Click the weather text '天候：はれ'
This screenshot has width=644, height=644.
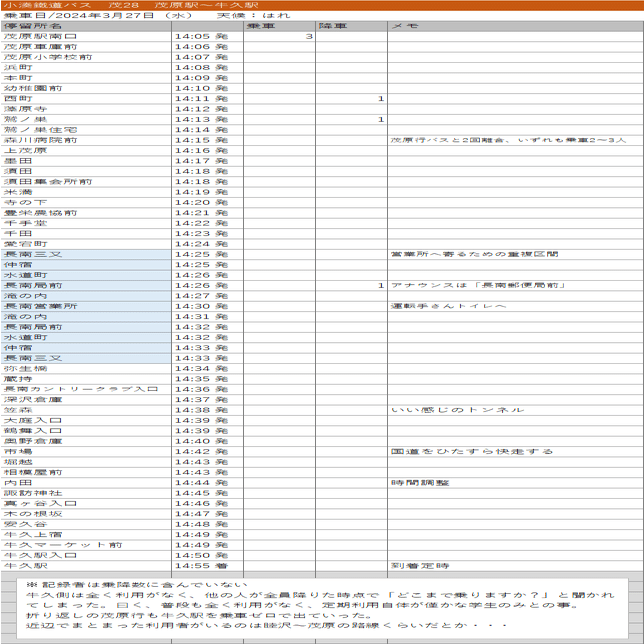tap(253, 16)
